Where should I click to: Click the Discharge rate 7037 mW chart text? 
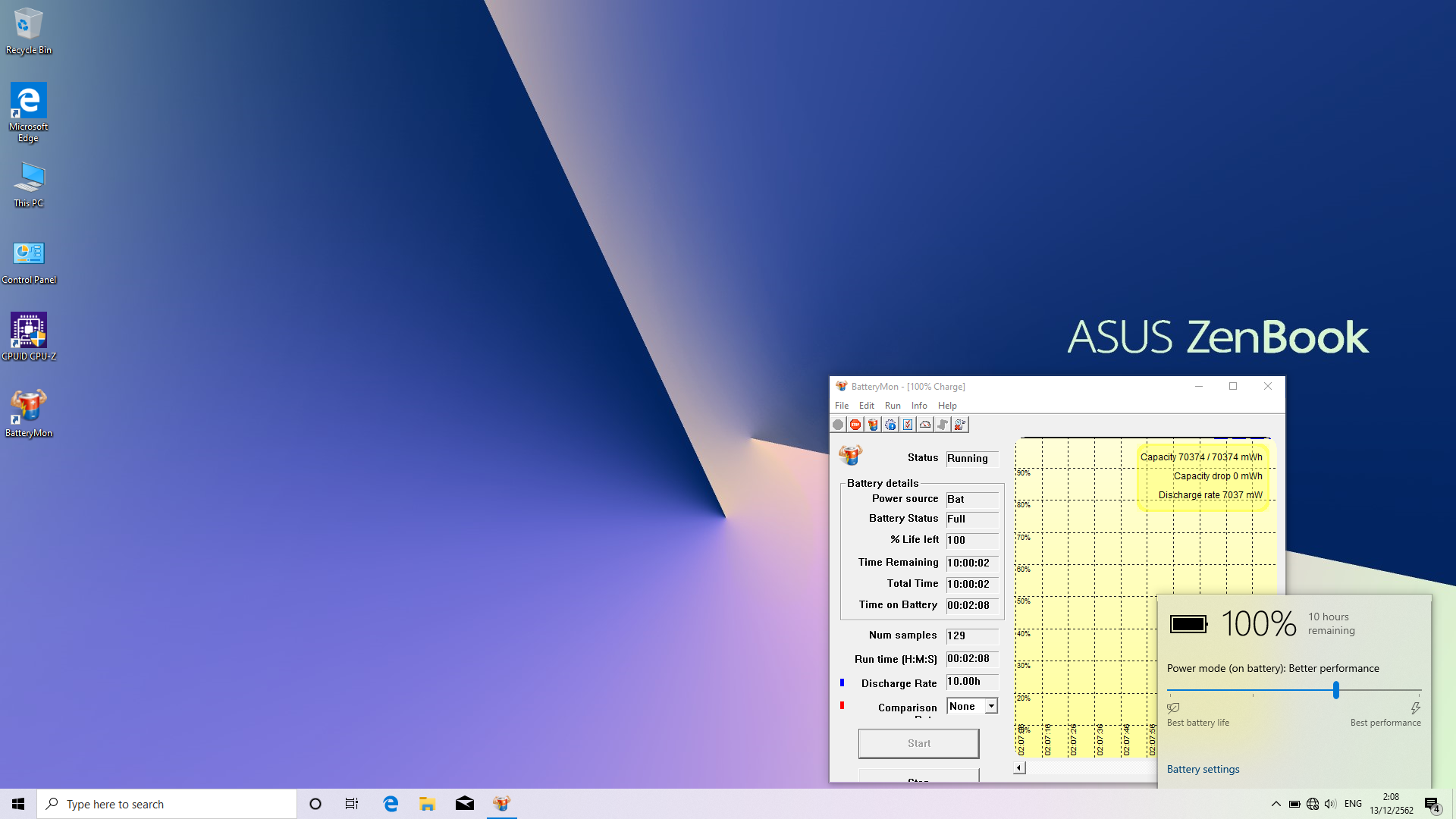point(1210,495)
